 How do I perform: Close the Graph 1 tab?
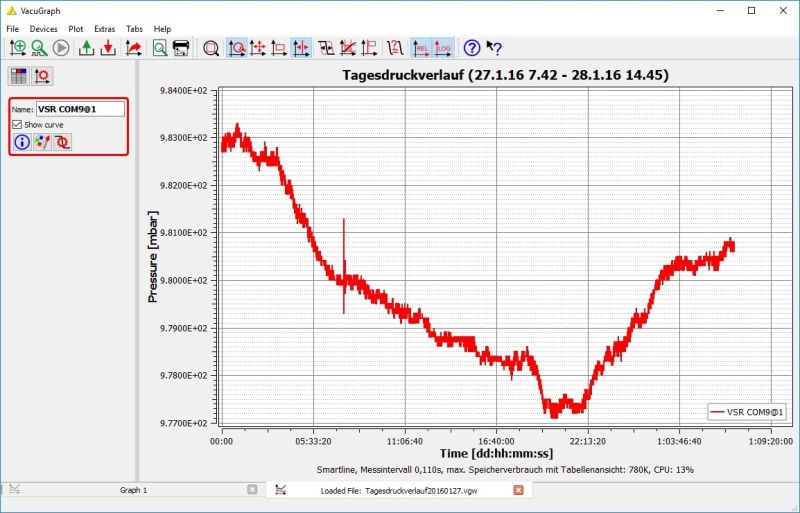click(252, 490)
